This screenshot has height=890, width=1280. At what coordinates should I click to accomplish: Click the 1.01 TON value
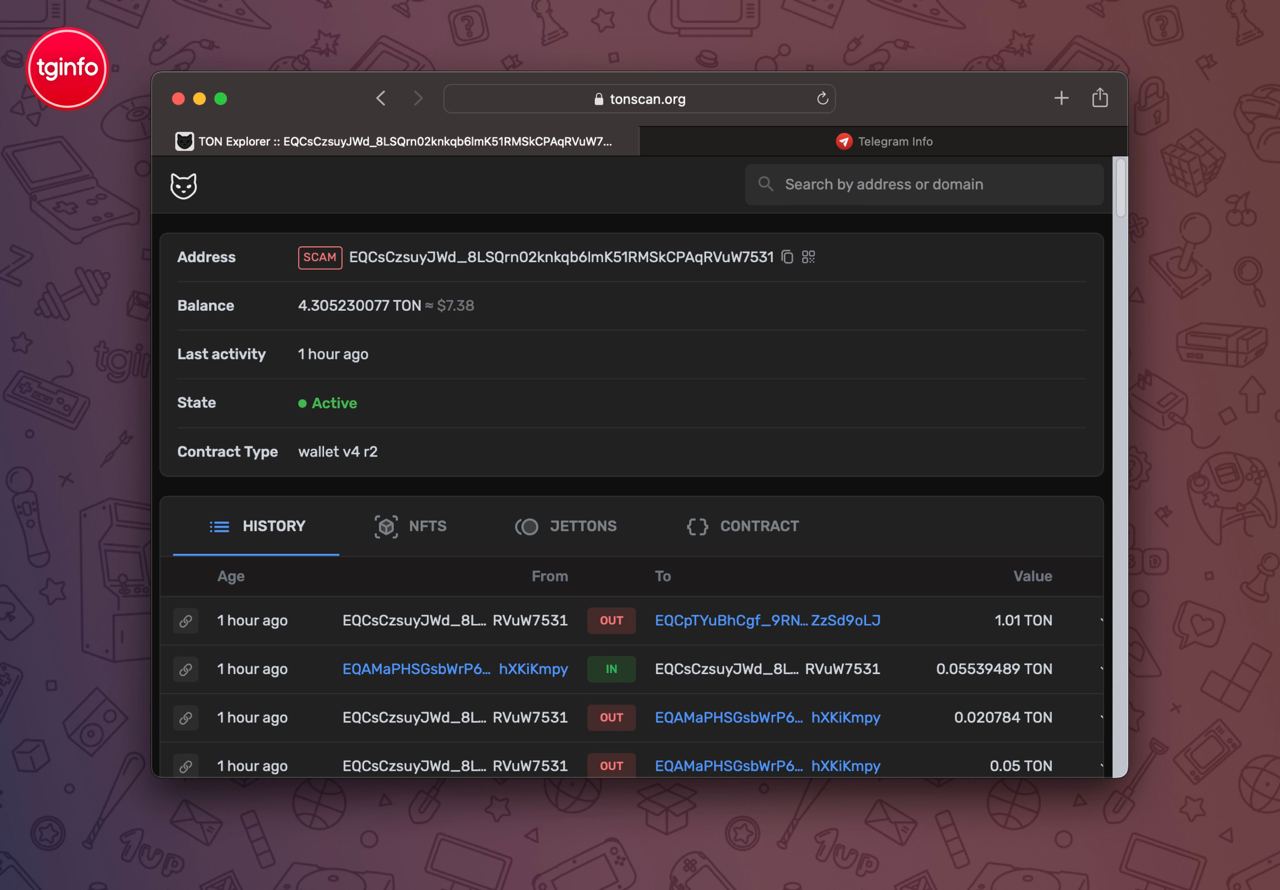[x=1024, y=621]
